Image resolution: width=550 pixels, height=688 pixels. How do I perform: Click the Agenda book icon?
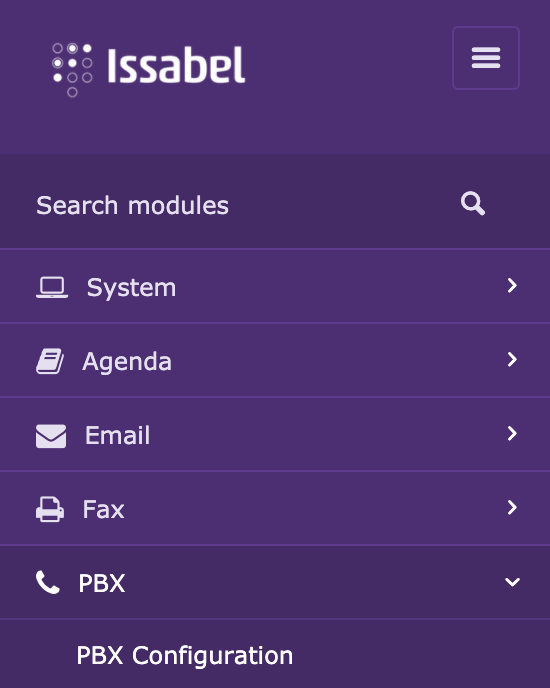pyautogui.click(x=50, y=361)
